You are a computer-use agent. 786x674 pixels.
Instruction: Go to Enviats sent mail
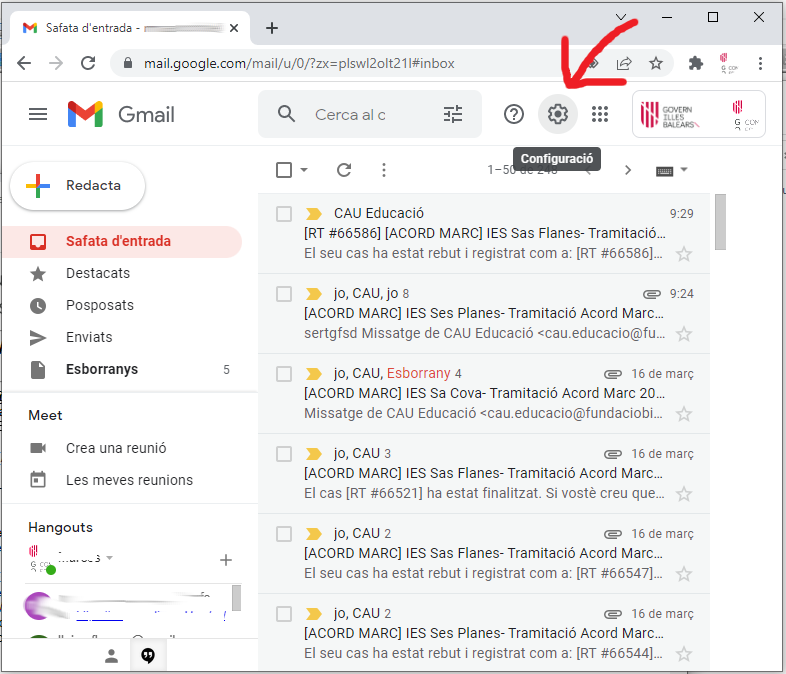pos(89,337)
